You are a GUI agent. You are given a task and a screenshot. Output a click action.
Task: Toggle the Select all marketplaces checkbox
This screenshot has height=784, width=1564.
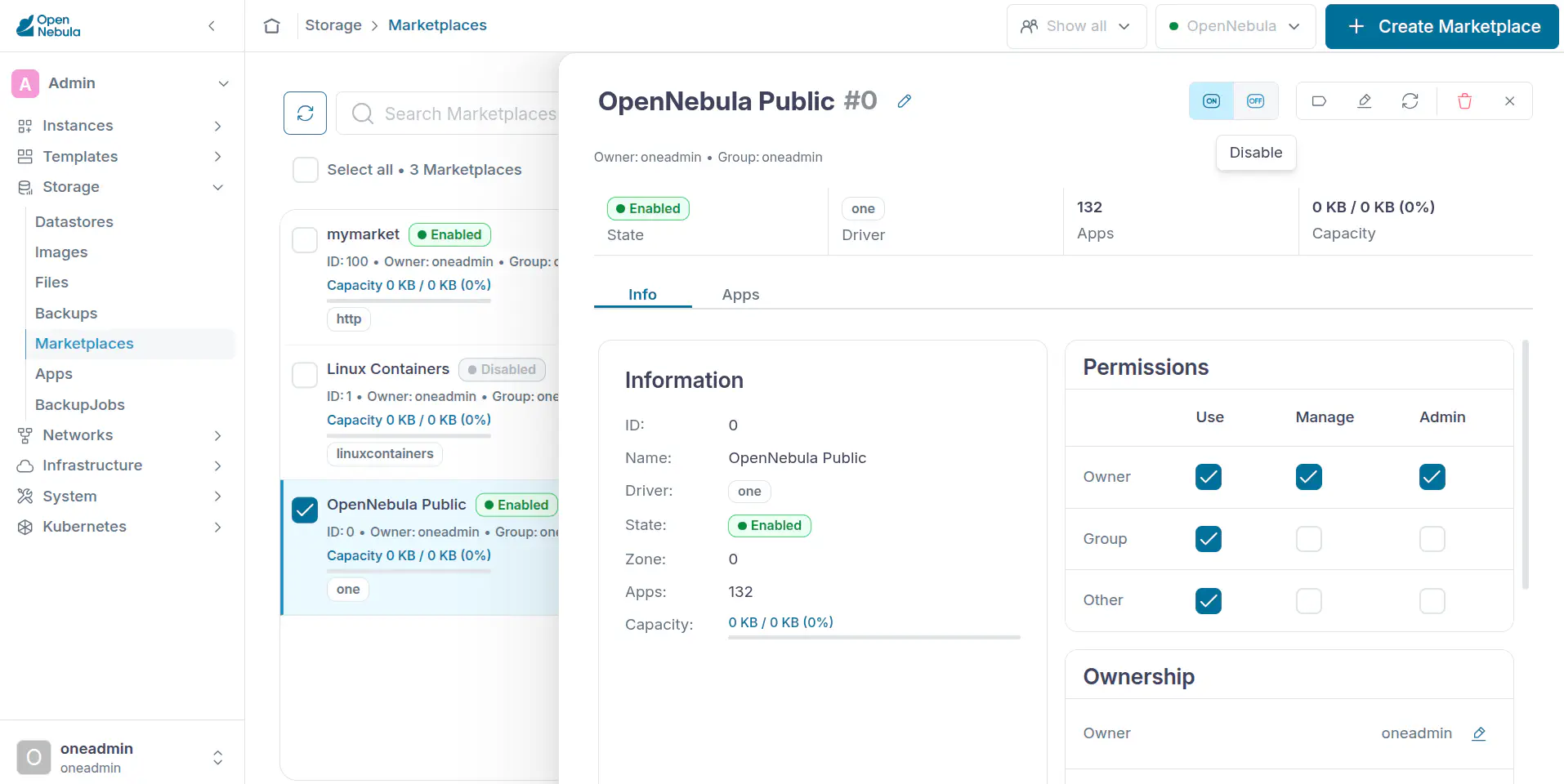pyautogui.click(x=306, y=170)
